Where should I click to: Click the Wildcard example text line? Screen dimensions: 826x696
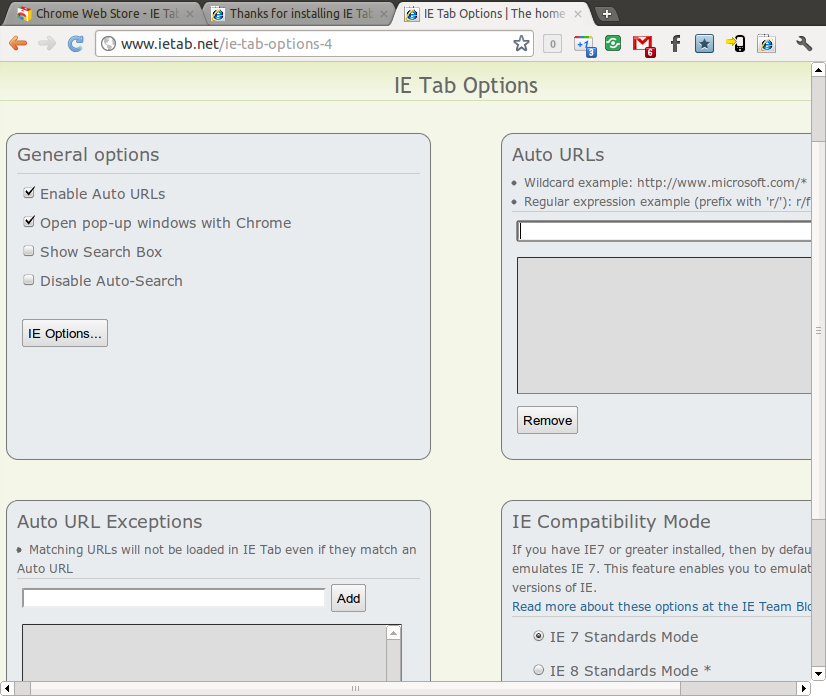(x=665, y=182)
